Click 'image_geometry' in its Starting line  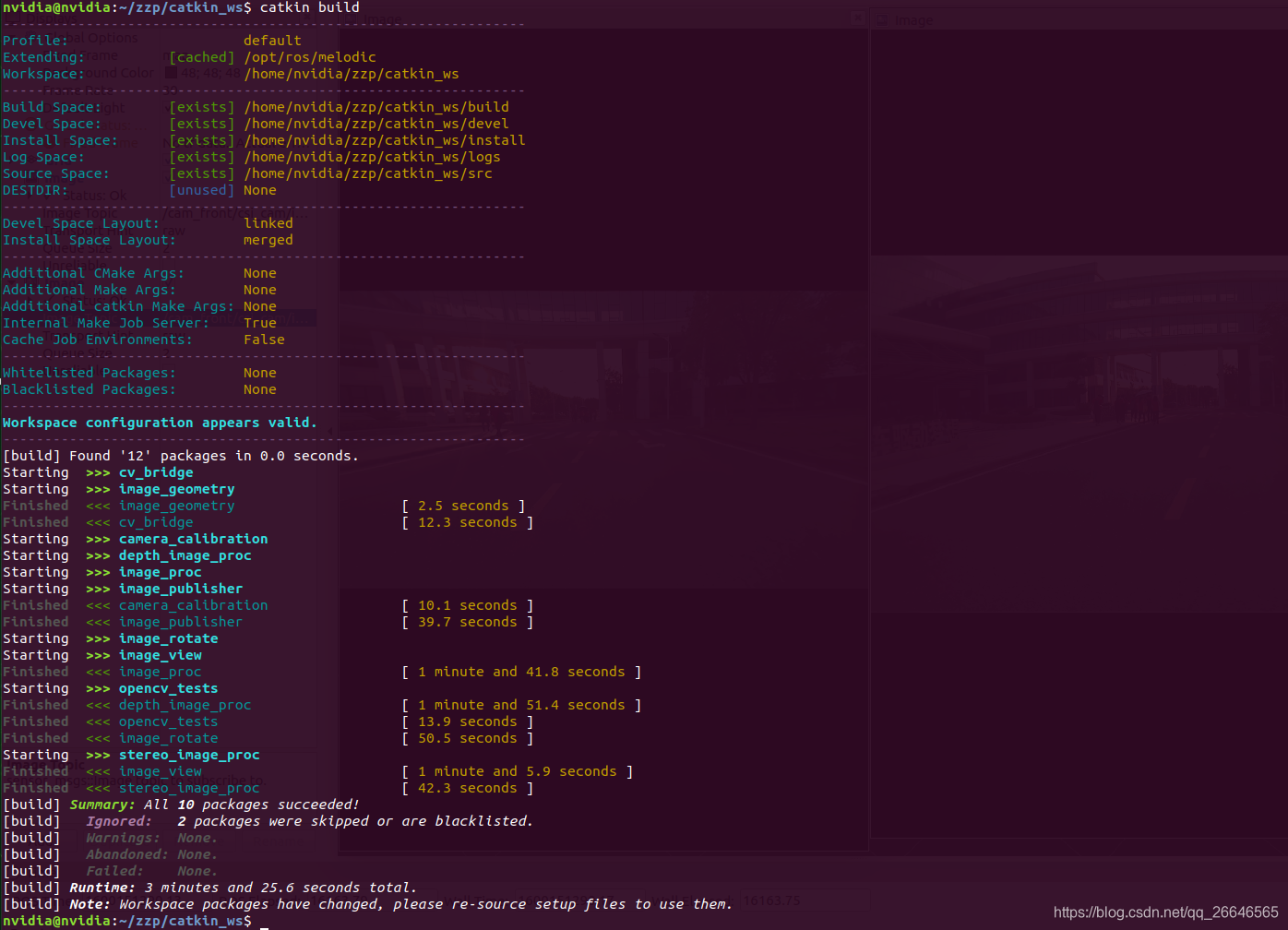[x=177, y=489]
